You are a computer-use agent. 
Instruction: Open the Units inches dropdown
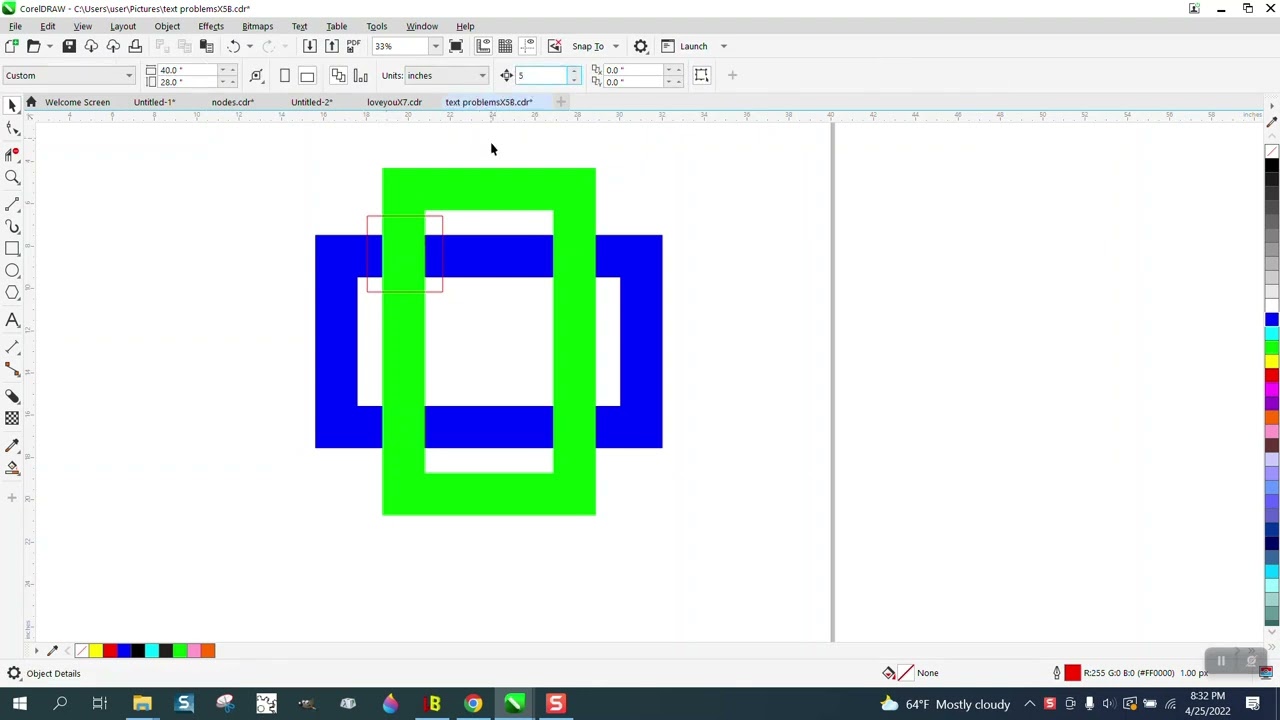coord(482,75)
